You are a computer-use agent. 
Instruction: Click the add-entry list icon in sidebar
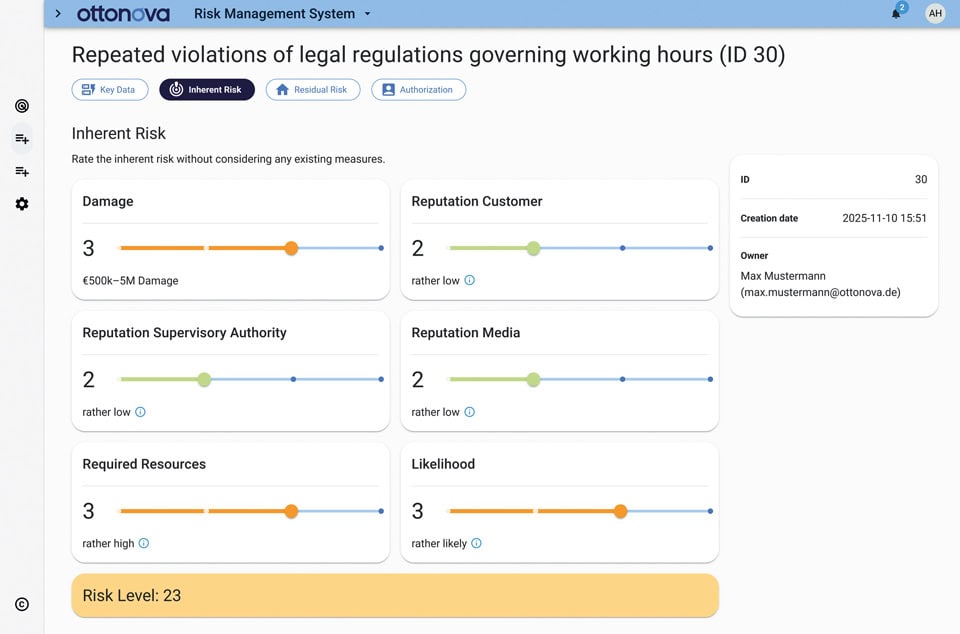pos(21,139)
